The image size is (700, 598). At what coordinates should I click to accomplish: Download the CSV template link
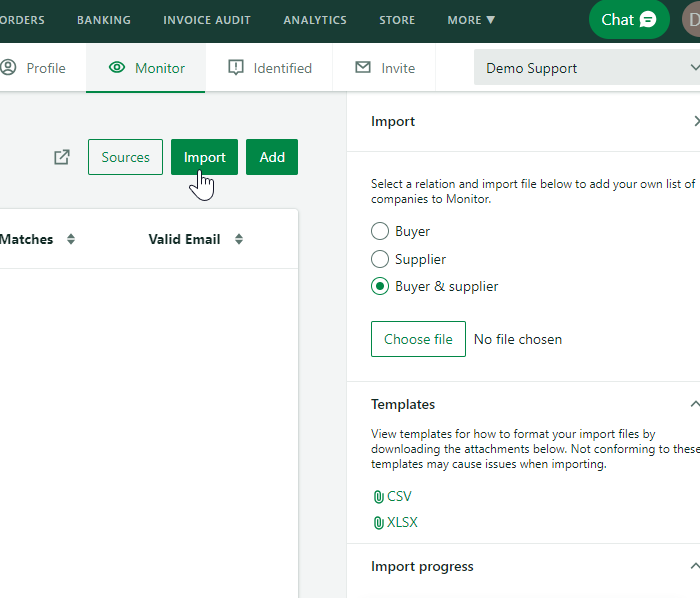point(399,496)
